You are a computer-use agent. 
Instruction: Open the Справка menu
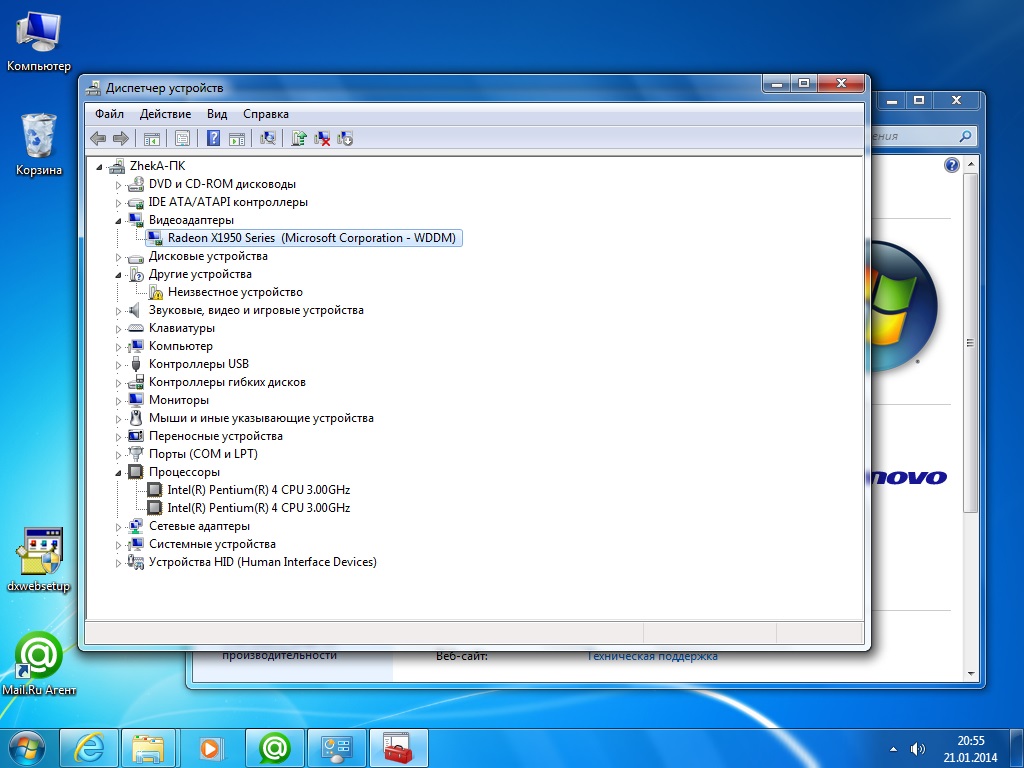pos(265,114)
